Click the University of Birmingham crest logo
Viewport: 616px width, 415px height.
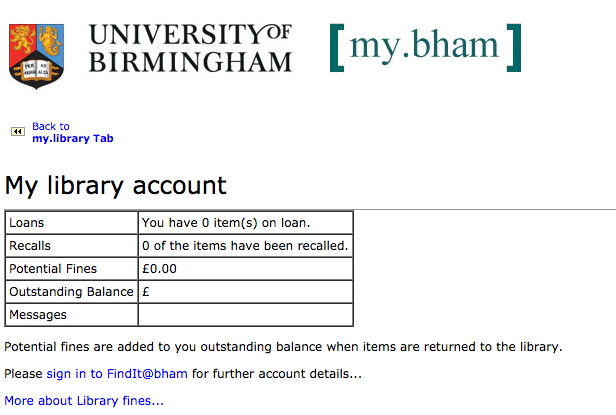click(37, 56)
